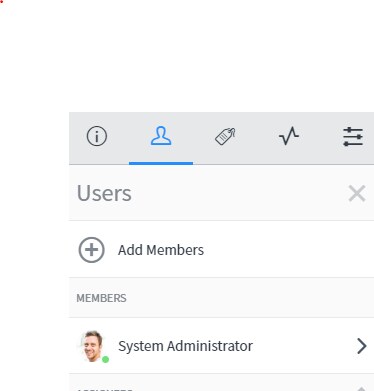The height and width of the screenshot is (391, 374).
Task: Click the small red dot at top-left corner
Action: 1,1
